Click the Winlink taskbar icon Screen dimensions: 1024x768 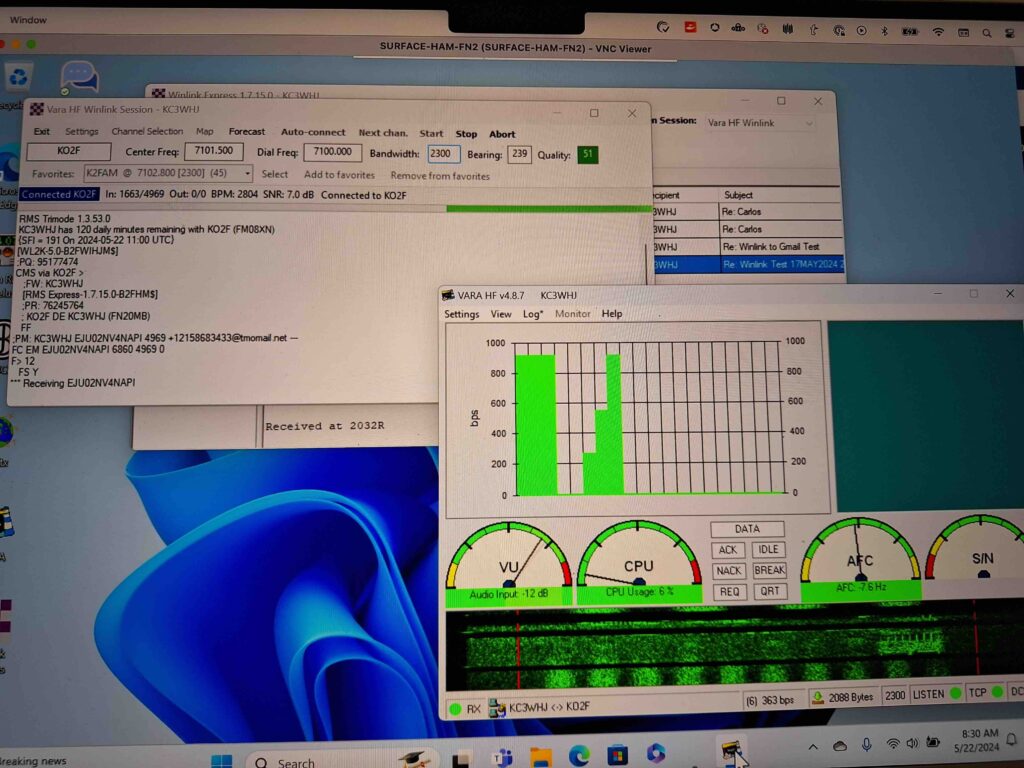point(731,751)
